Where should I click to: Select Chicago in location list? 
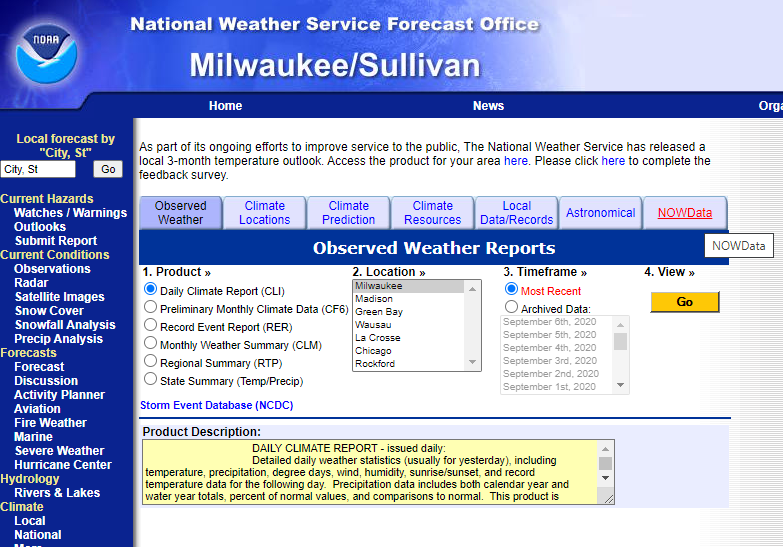tap(409, 351)
